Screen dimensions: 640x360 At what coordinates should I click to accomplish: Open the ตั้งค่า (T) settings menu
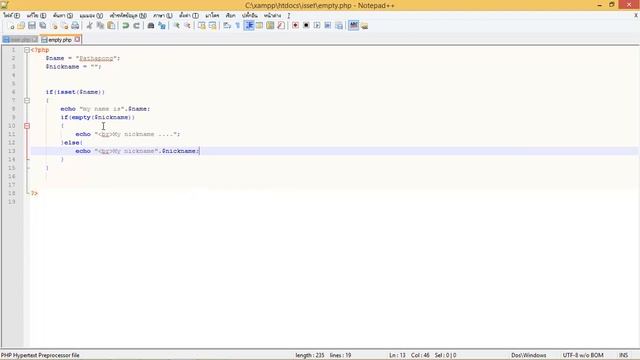click(189, 16)
